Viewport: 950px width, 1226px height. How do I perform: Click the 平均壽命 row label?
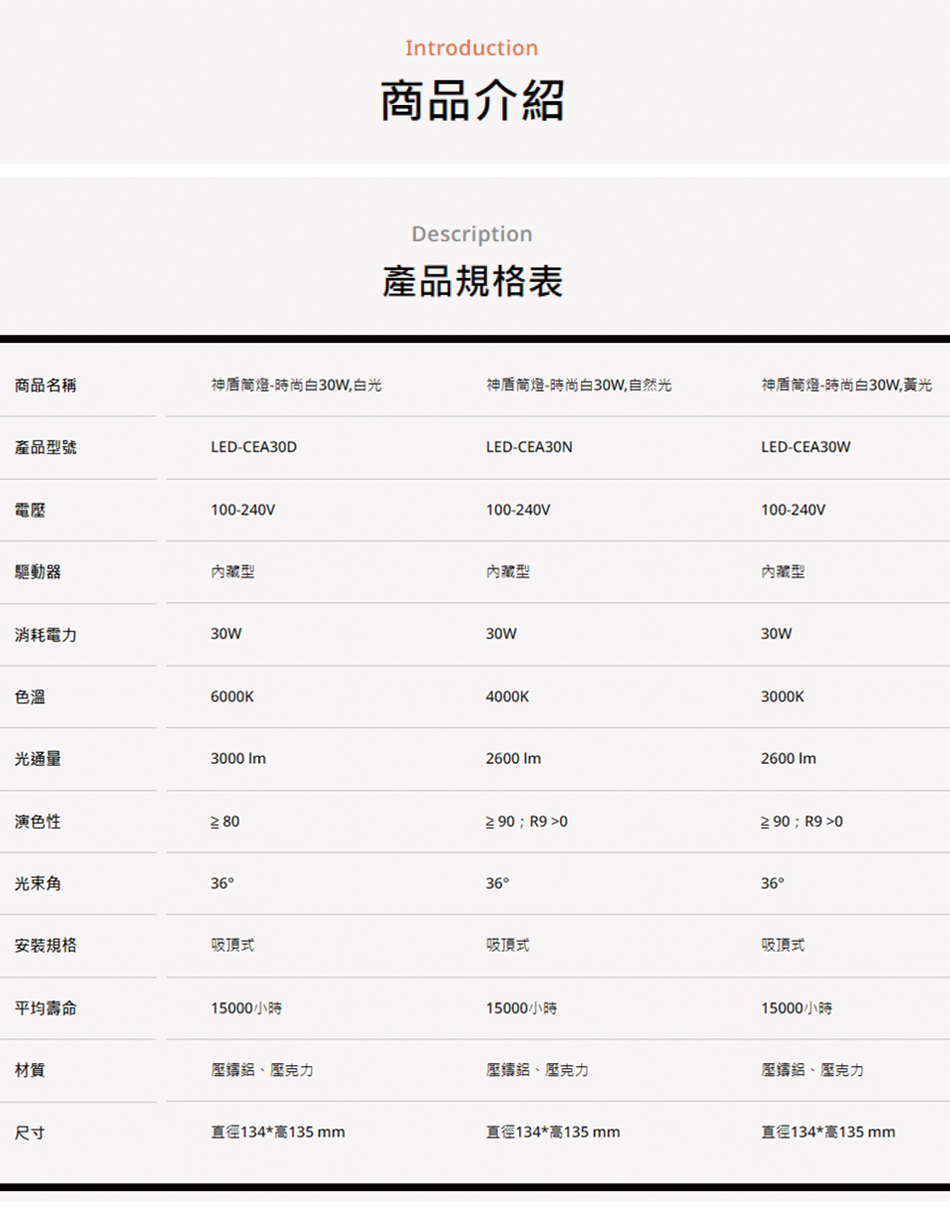(46, 1008)
